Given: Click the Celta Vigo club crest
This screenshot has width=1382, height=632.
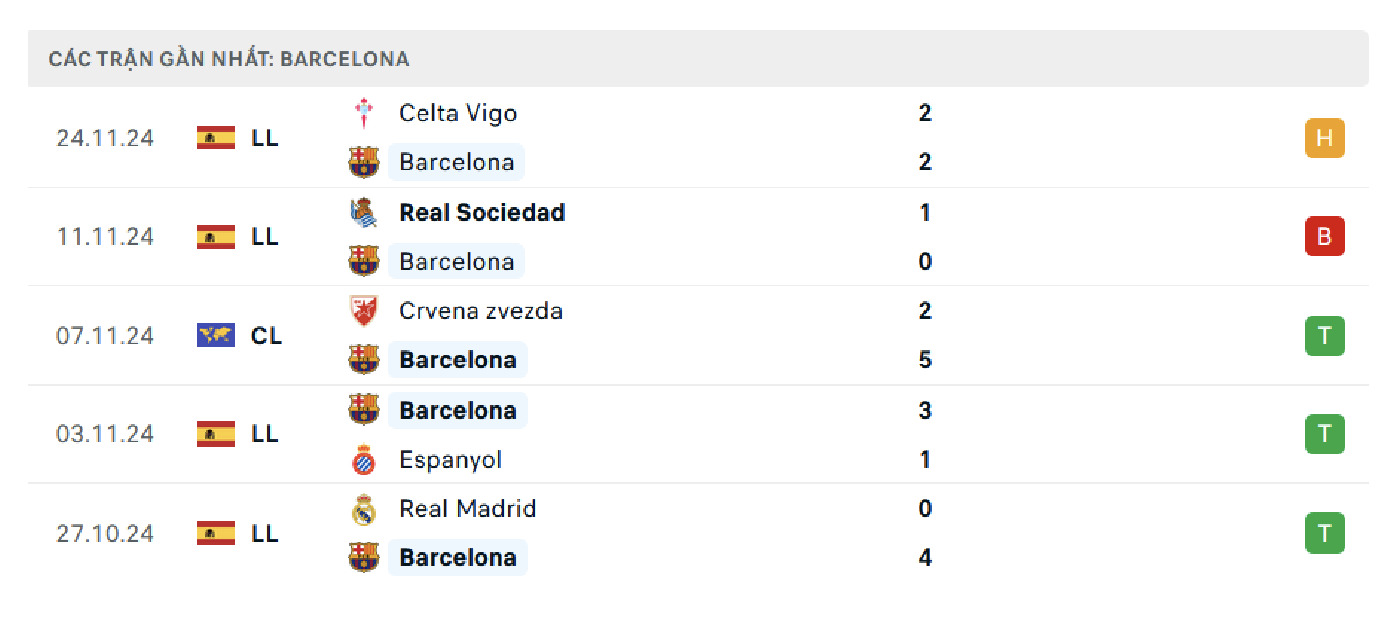Looking at the screenshot, I should tap(363, 112).
